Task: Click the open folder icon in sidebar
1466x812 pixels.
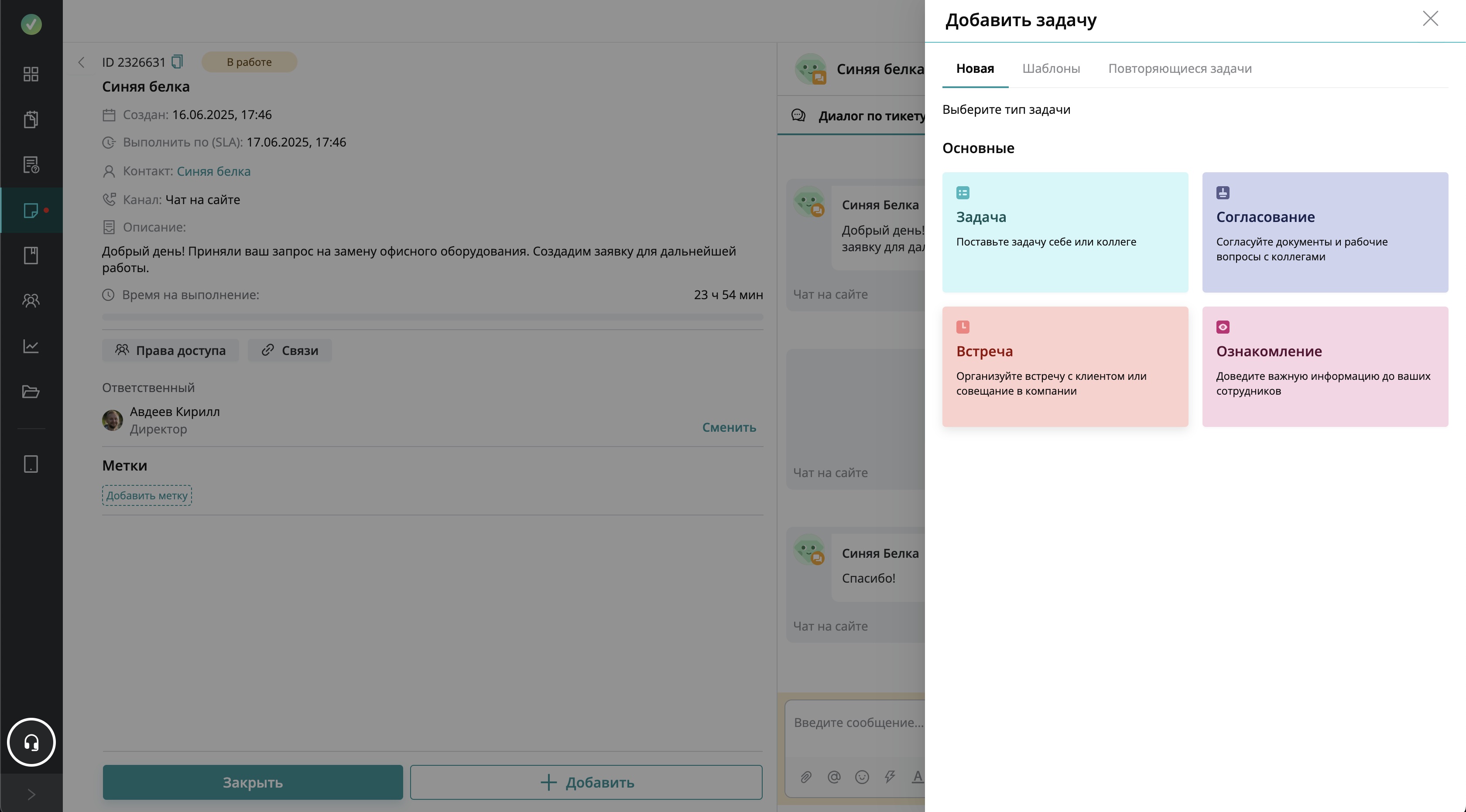Action: 31,391
